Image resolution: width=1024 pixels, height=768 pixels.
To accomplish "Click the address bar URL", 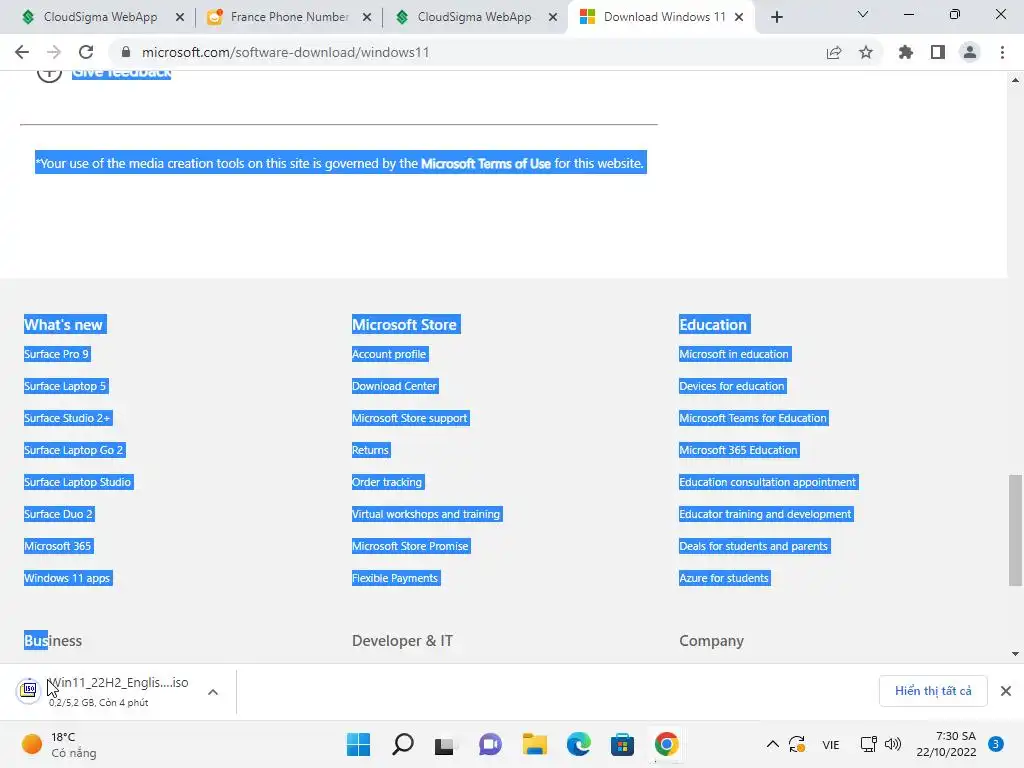I will [285, 52].
